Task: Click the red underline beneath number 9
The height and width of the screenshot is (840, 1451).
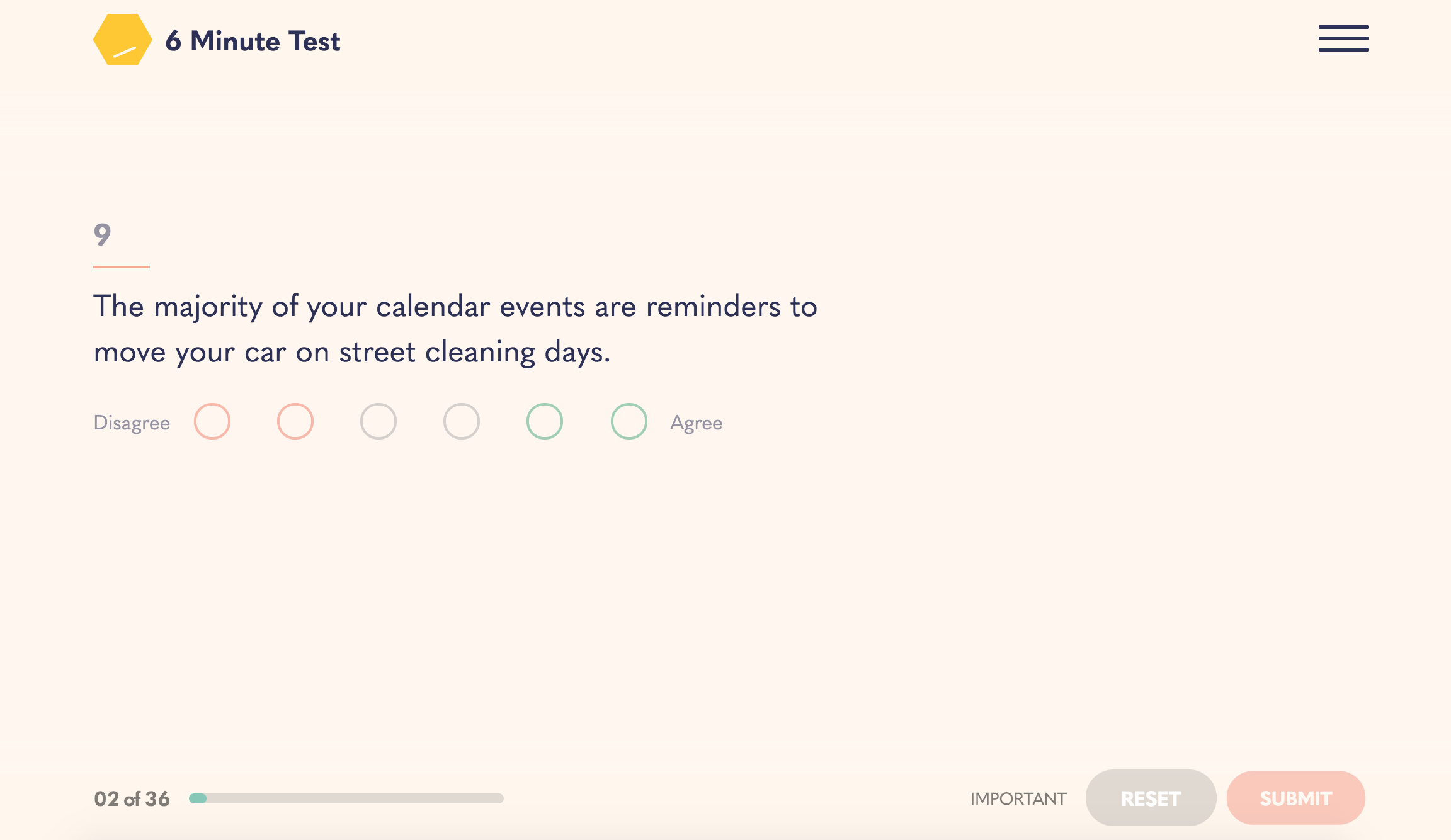Action: tap(122, 267)
